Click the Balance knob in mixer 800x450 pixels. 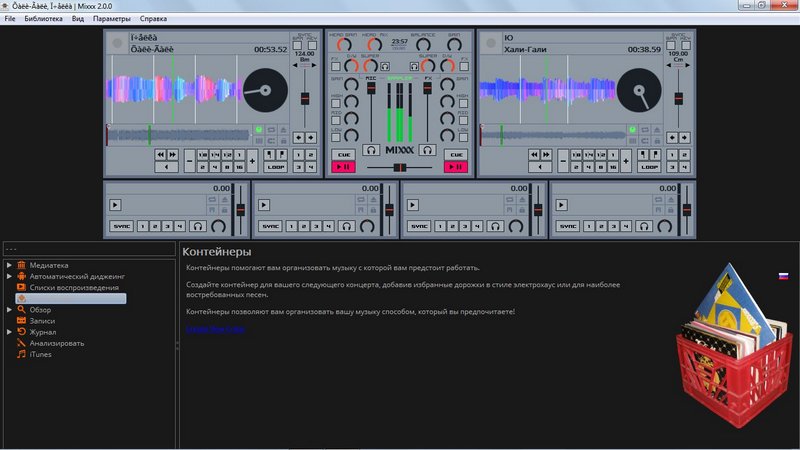(x=423, y=44)
